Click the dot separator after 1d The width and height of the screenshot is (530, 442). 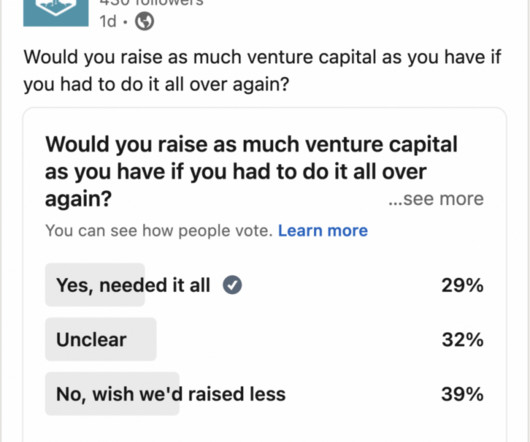(125, 22)
